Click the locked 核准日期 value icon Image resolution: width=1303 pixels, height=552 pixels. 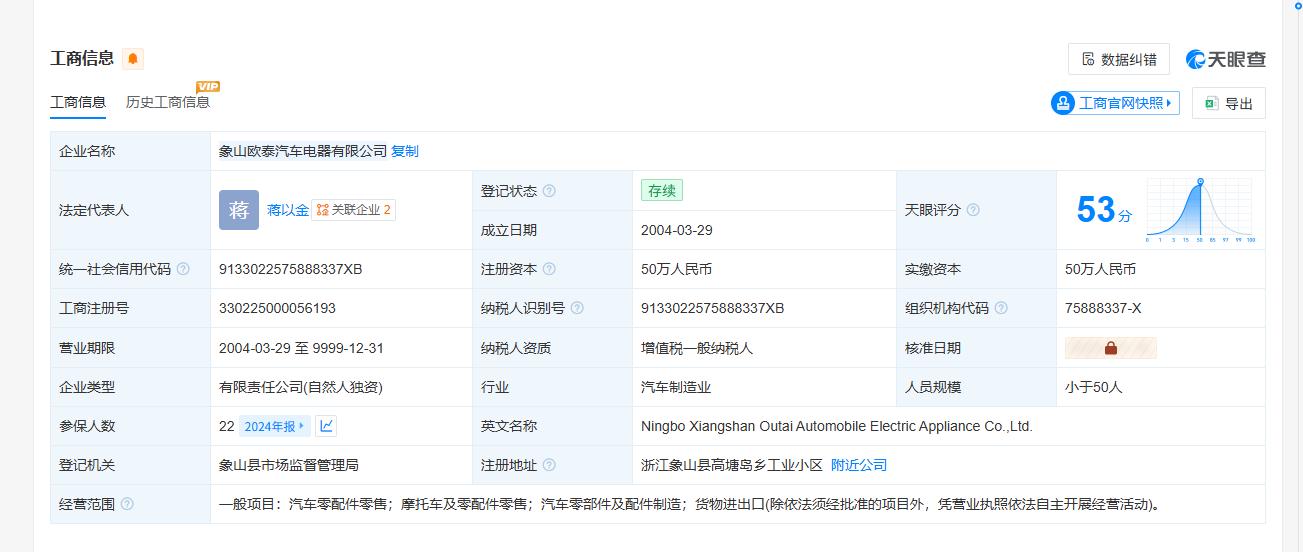tap(1111, 348)
